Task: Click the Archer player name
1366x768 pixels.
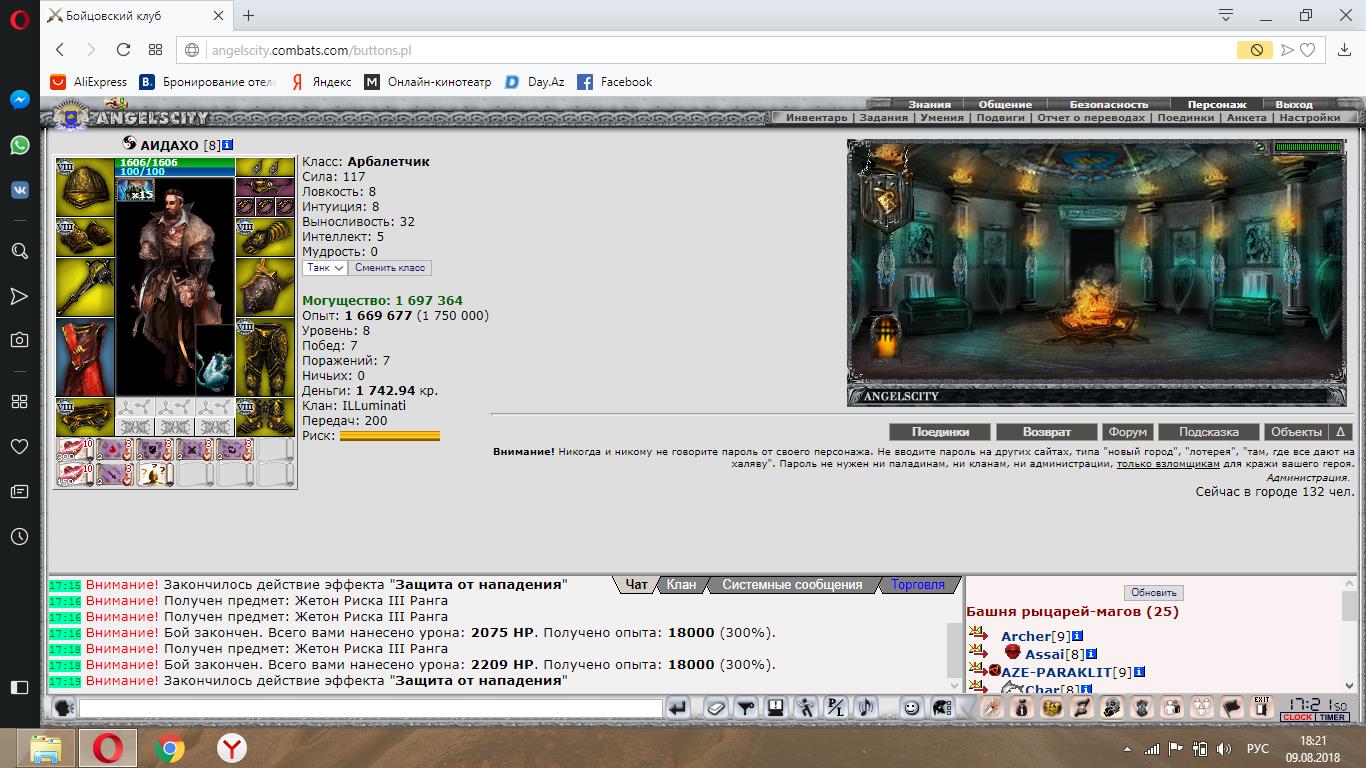Action: pyautogui.click(x=1026, y=636)
